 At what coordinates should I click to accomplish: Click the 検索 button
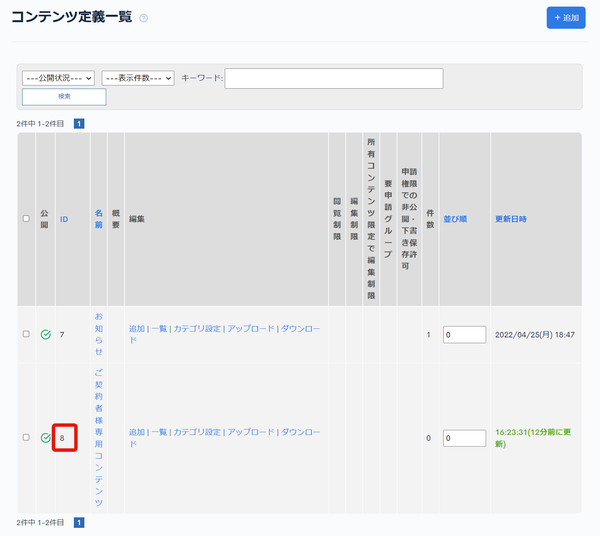pyautogui.click(x=64, y=97)
